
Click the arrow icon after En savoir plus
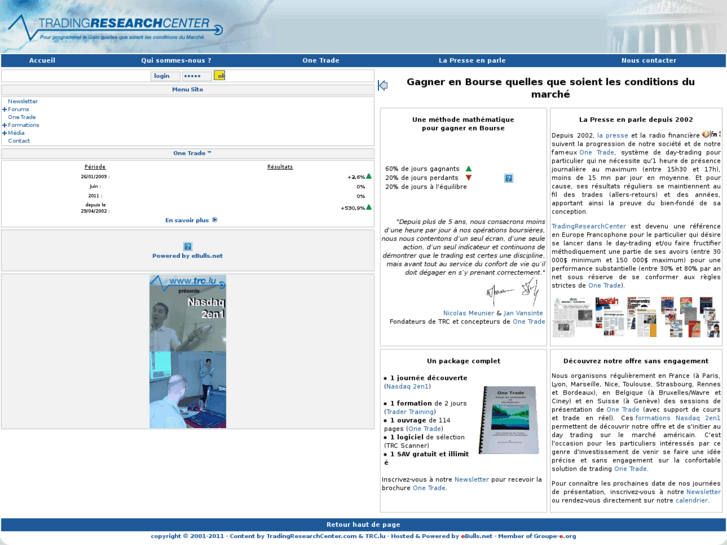pos(215,220)
